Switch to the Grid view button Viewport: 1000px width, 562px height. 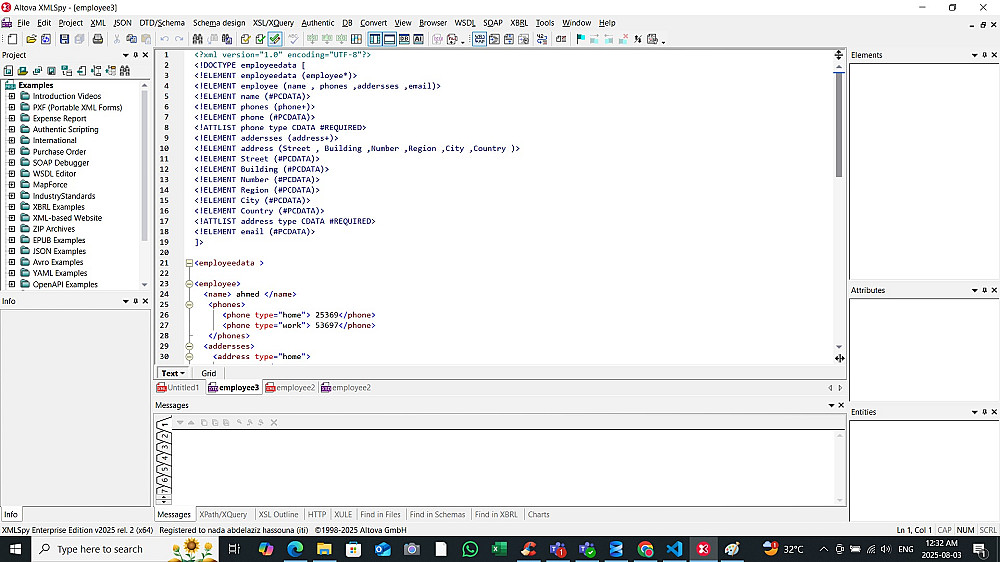208,373
